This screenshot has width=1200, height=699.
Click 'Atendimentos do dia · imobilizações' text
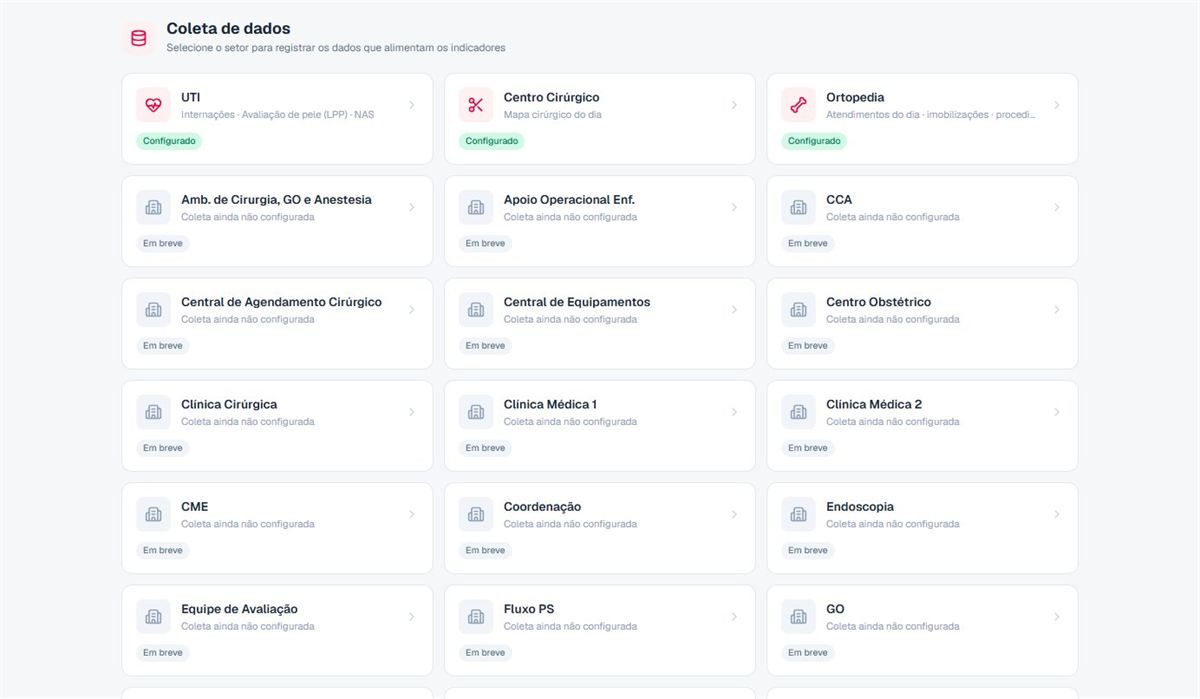click(931, 114)
